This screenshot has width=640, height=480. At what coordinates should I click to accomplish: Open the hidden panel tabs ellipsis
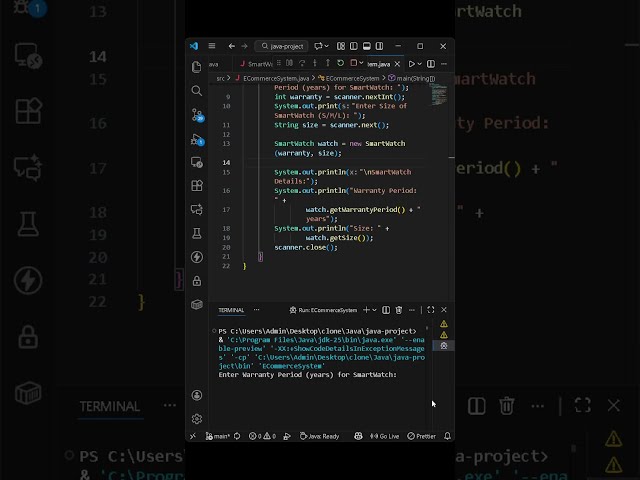[256, 310]
